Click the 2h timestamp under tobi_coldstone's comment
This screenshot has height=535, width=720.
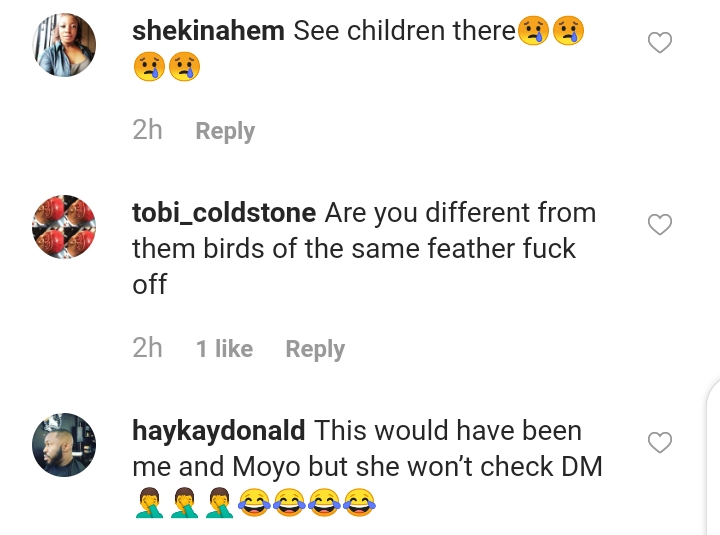(x=147, y=348)
